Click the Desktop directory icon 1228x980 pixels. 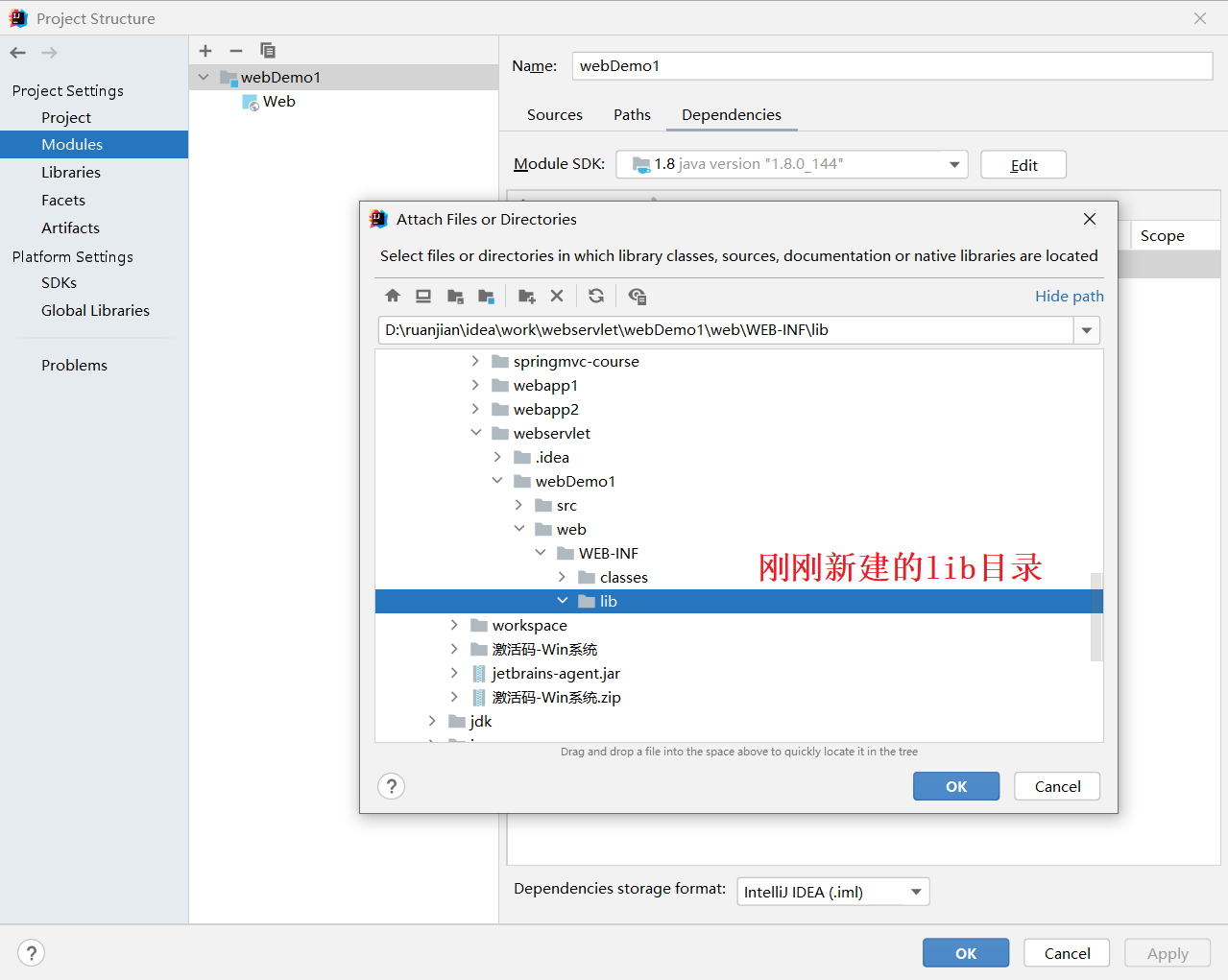click(423, 296)
